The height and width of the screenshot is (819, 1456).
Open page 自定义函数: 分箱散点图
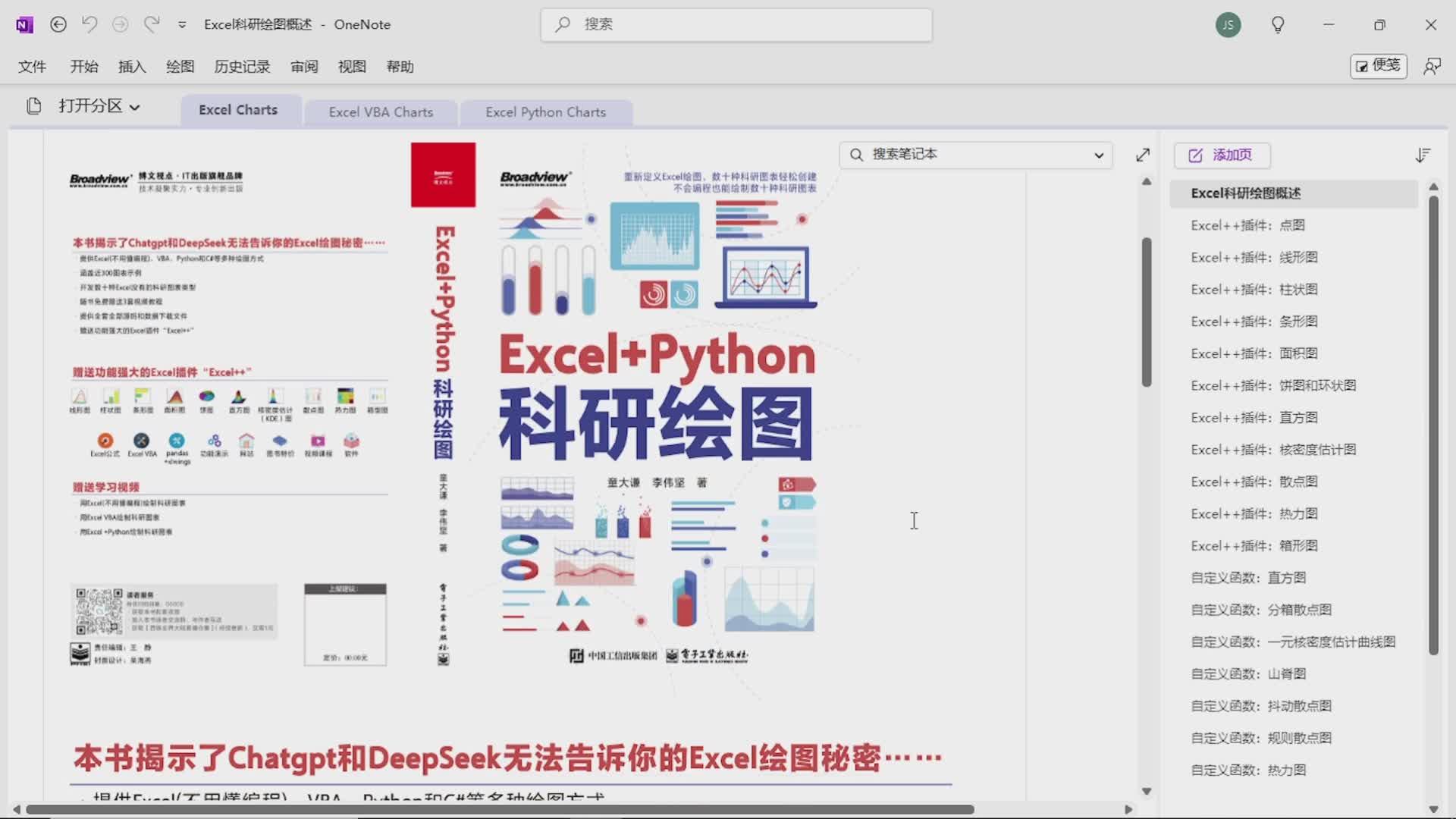pyautogui.click(x=1294, y=610)
